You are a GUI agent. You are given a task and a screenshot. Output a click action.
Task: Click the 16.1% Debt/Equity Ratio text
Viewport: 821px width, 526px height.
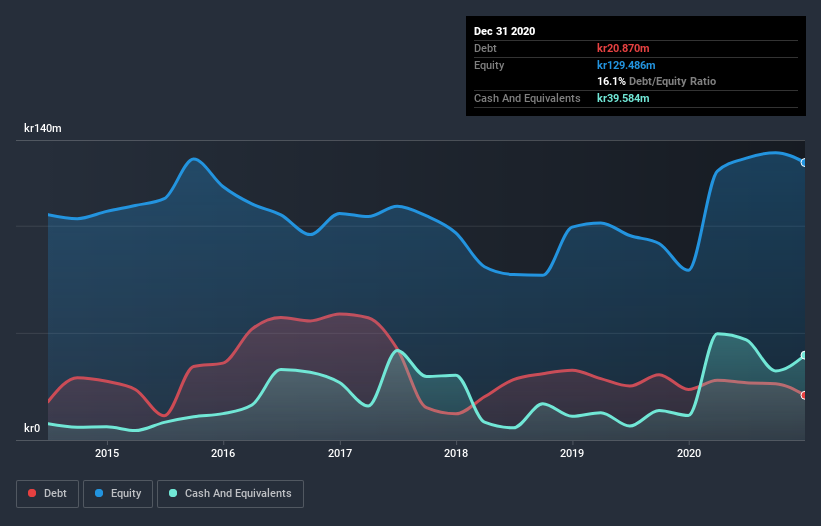coord(657,81)
